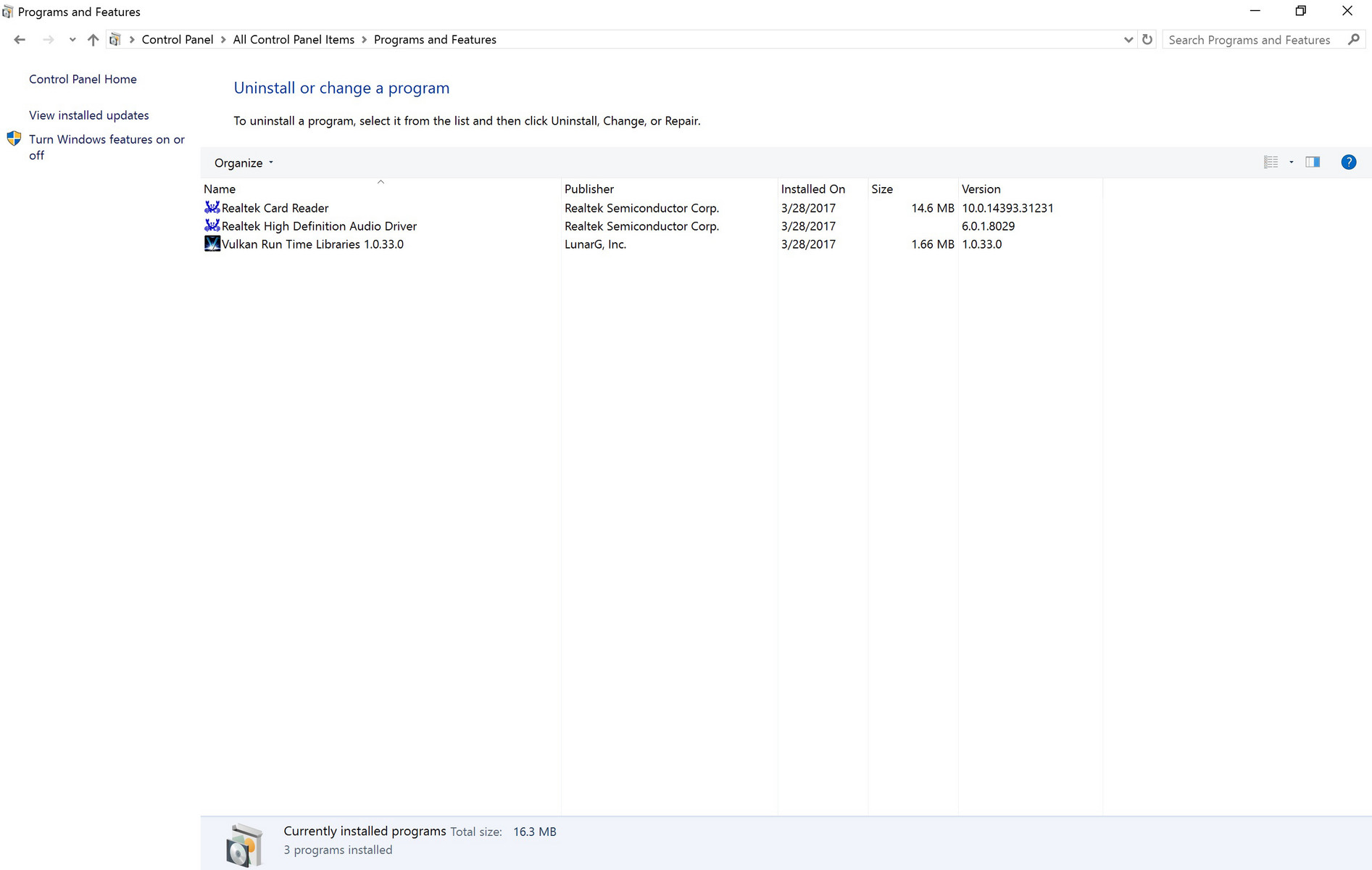Viewport: 1372px width, 870px height.
Task: Click the Windows features shield icon
Action: (14, 138)
